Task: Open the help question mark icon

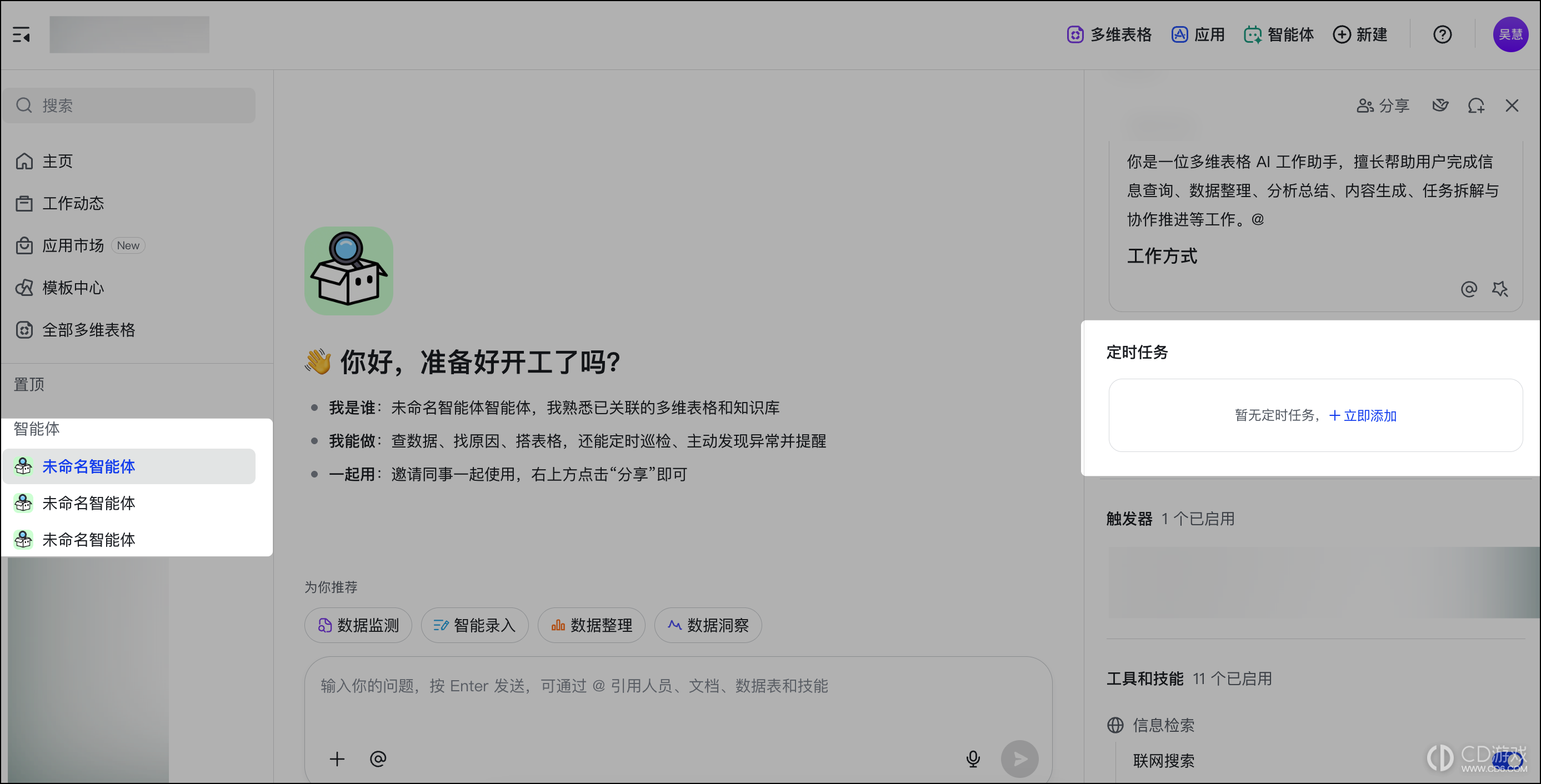Action: click(1442, 34)
